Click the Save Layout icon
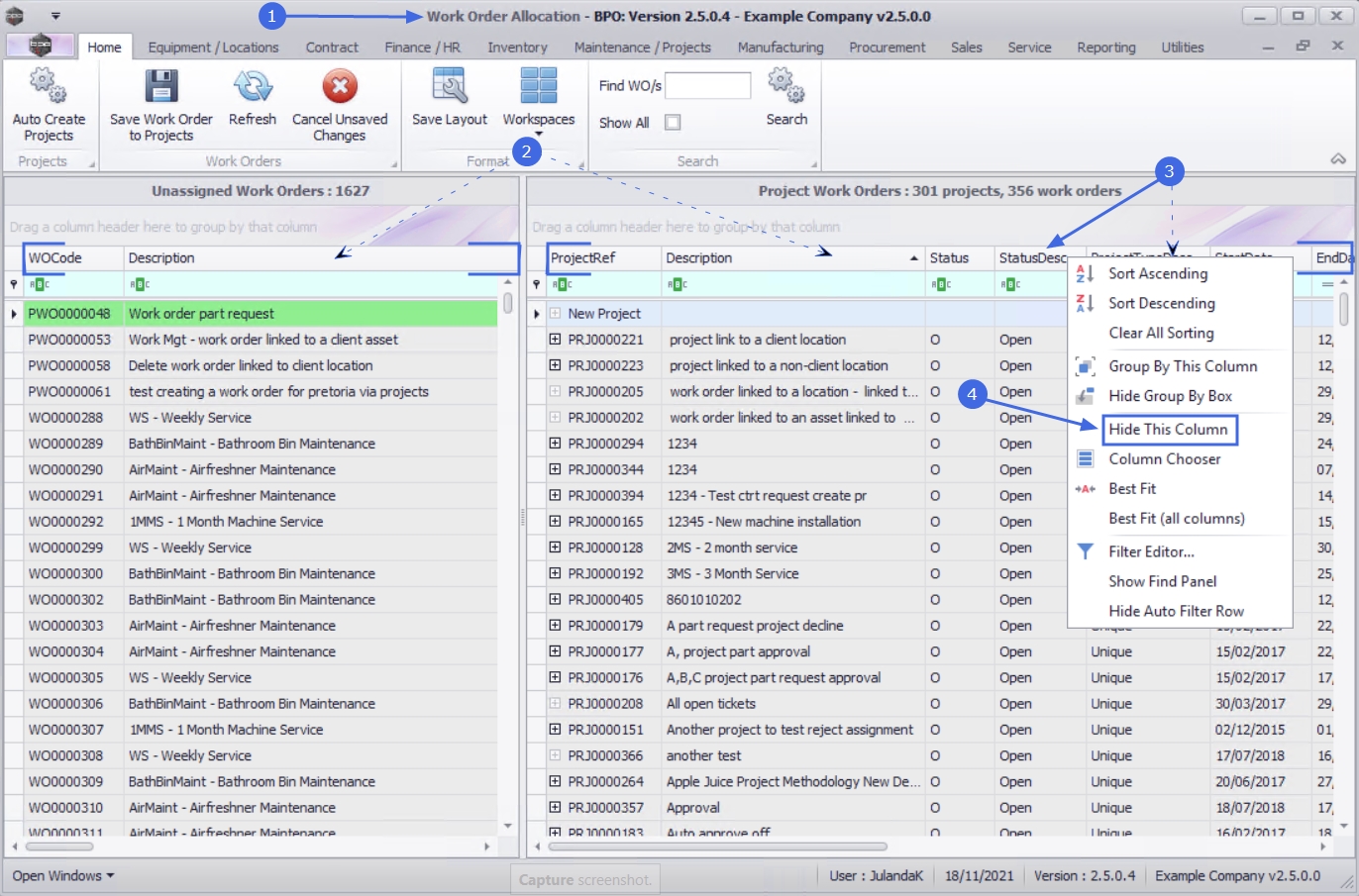Screen dimensions: 1359x896 click(450, 86)
